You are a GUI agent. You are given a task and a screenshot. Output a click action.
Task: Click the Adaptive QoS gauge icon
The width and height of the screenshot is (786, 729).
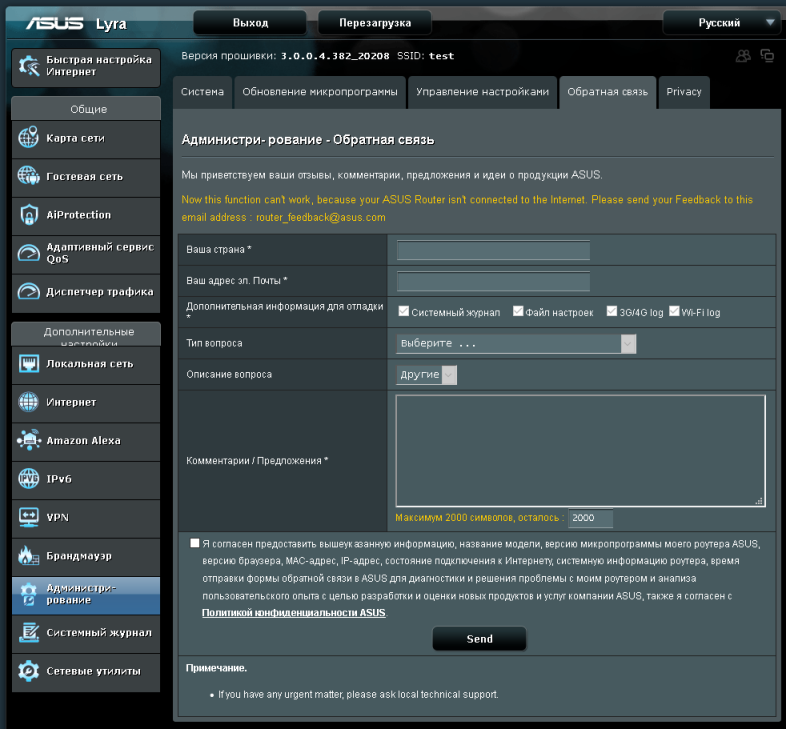pos(29,253)
